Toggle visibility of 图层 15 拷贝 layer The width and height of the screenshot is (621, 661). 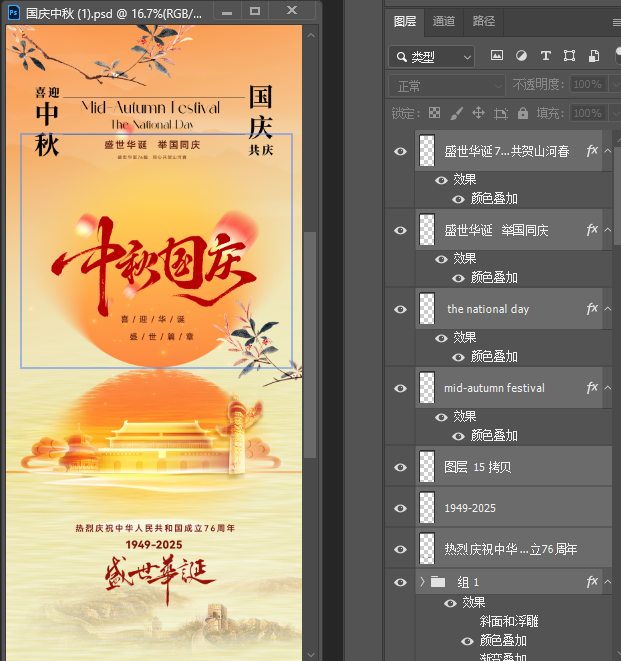[x=401, y=467]
